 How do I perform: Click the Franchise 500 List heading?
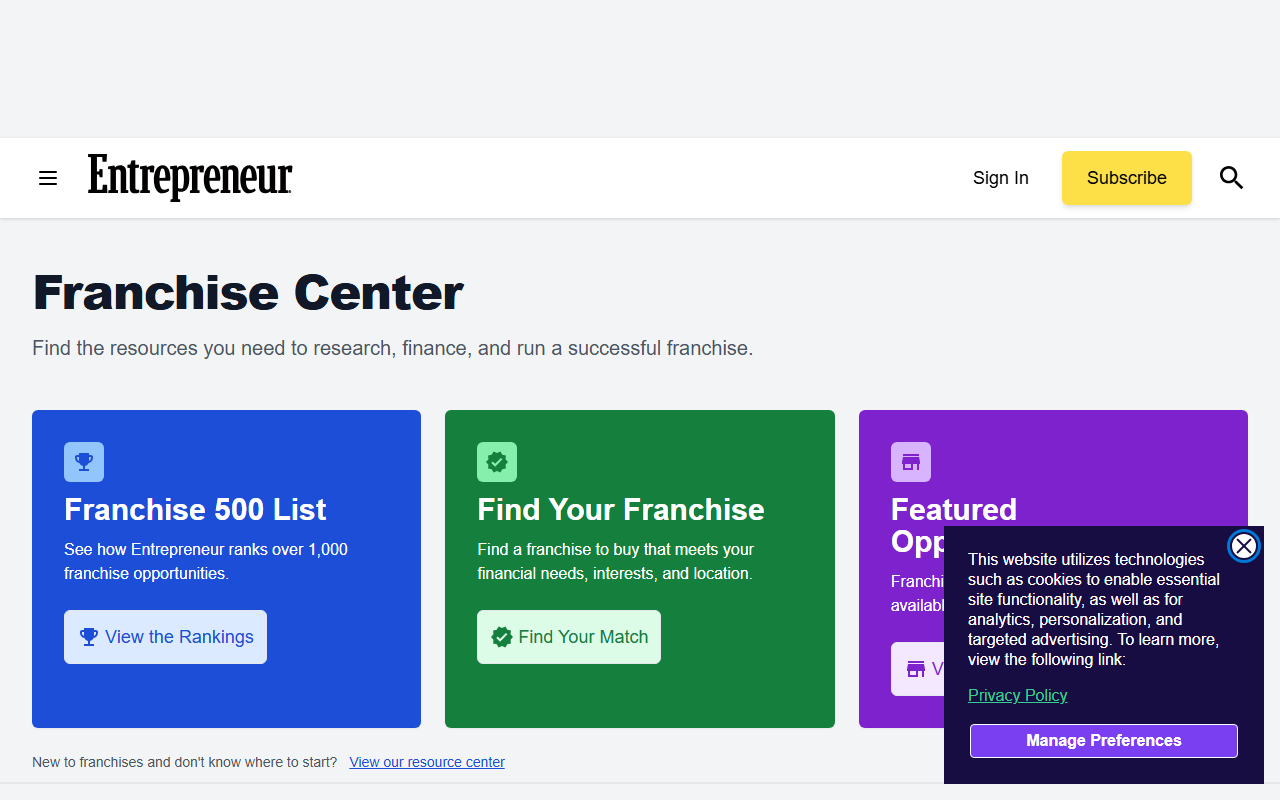click(195, 510)
